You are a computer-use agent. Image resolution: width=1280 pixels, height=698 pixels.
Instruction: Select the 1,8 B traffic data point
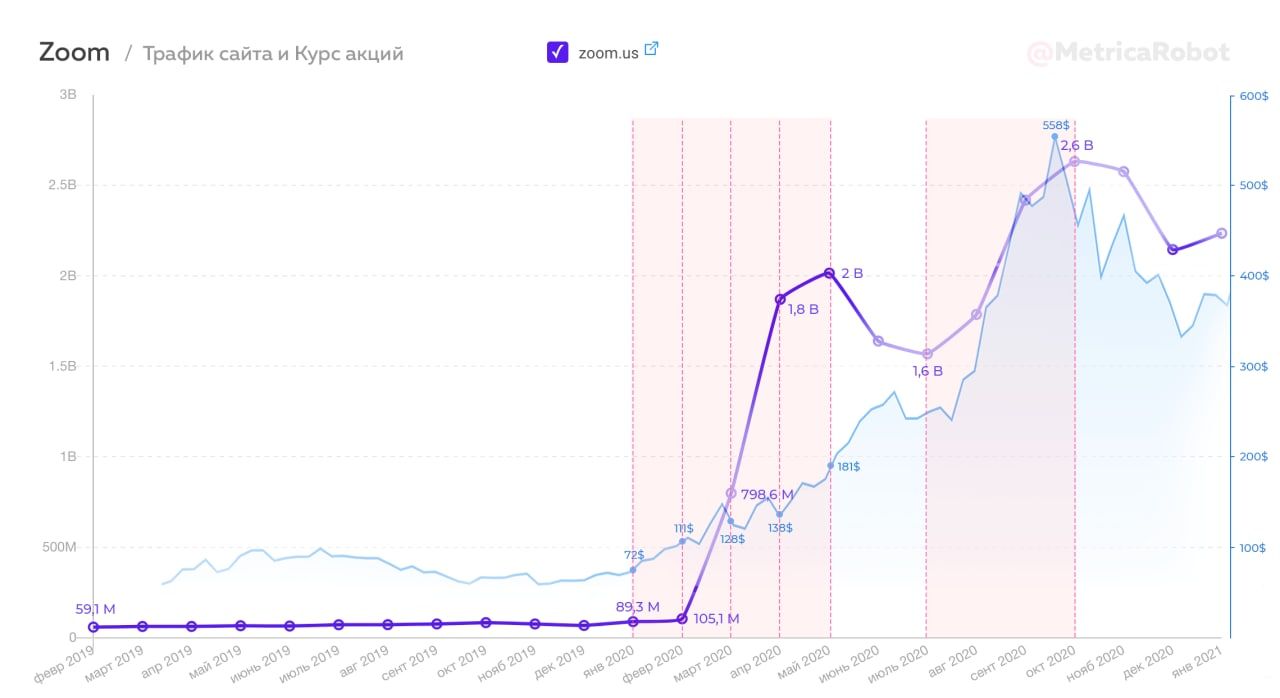(780, 299)
